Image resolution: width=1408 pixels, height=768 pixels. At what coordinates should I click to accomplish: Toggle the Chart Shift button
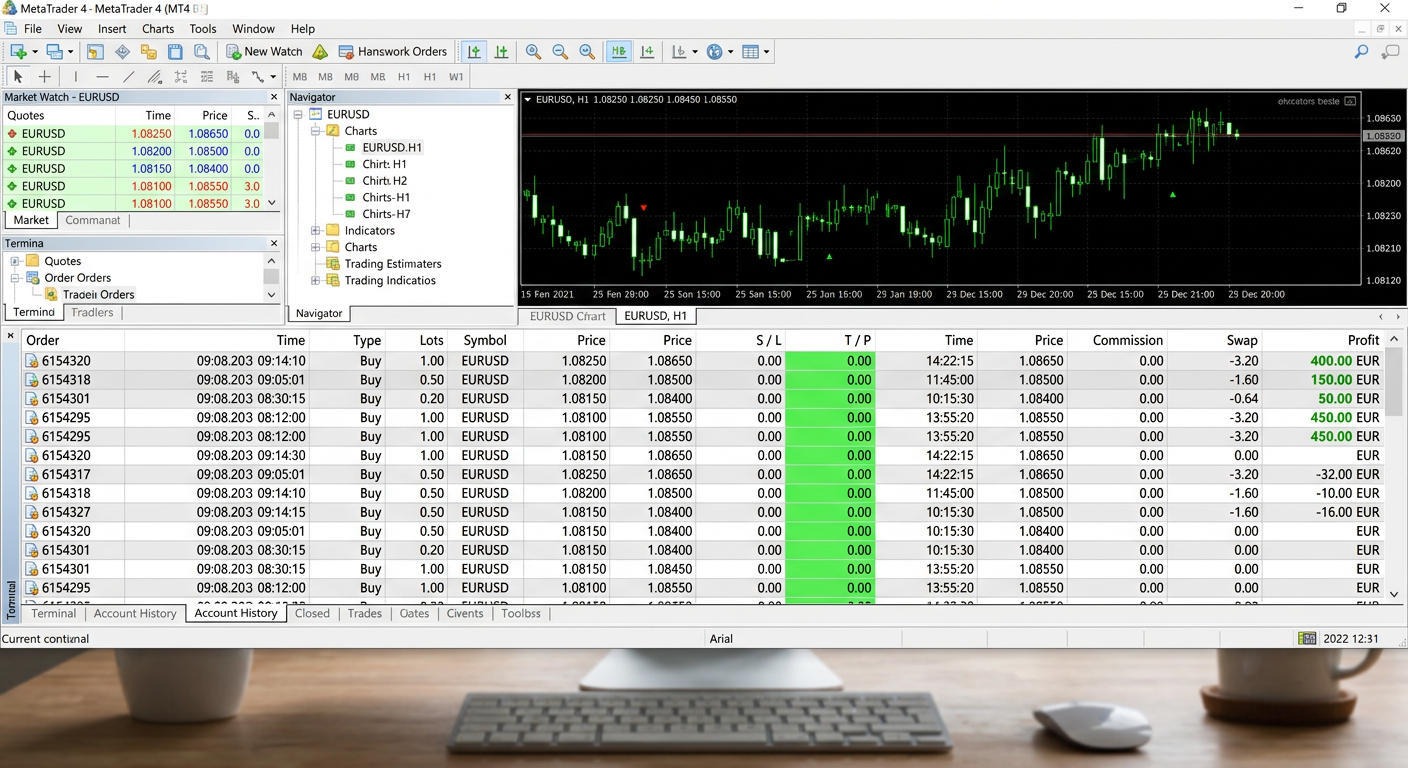pos(647,52)
